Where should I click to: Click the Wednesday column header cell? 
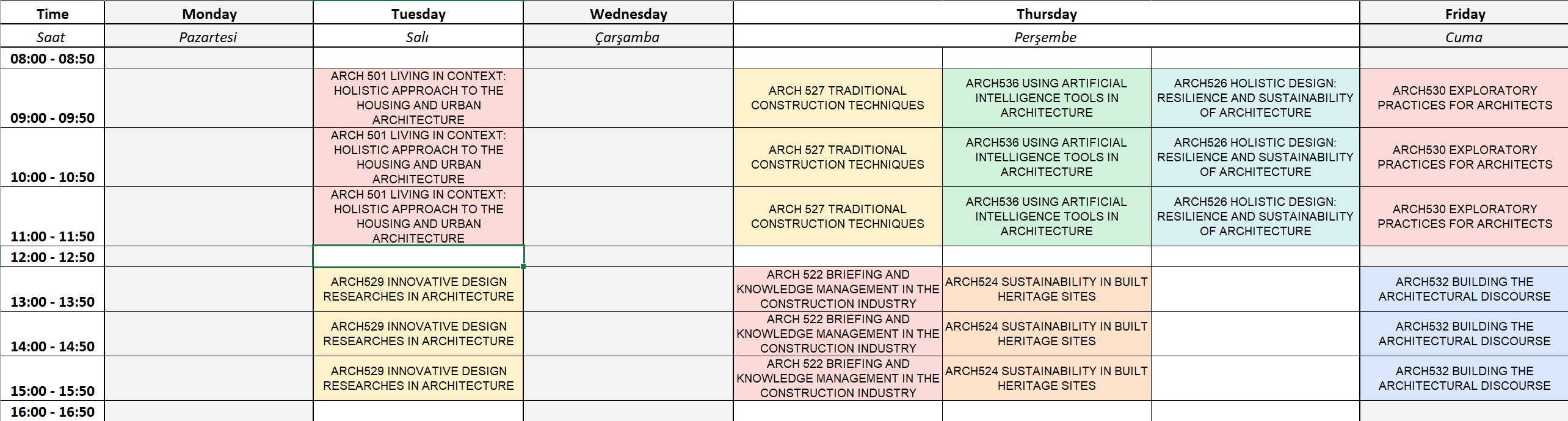628,13
